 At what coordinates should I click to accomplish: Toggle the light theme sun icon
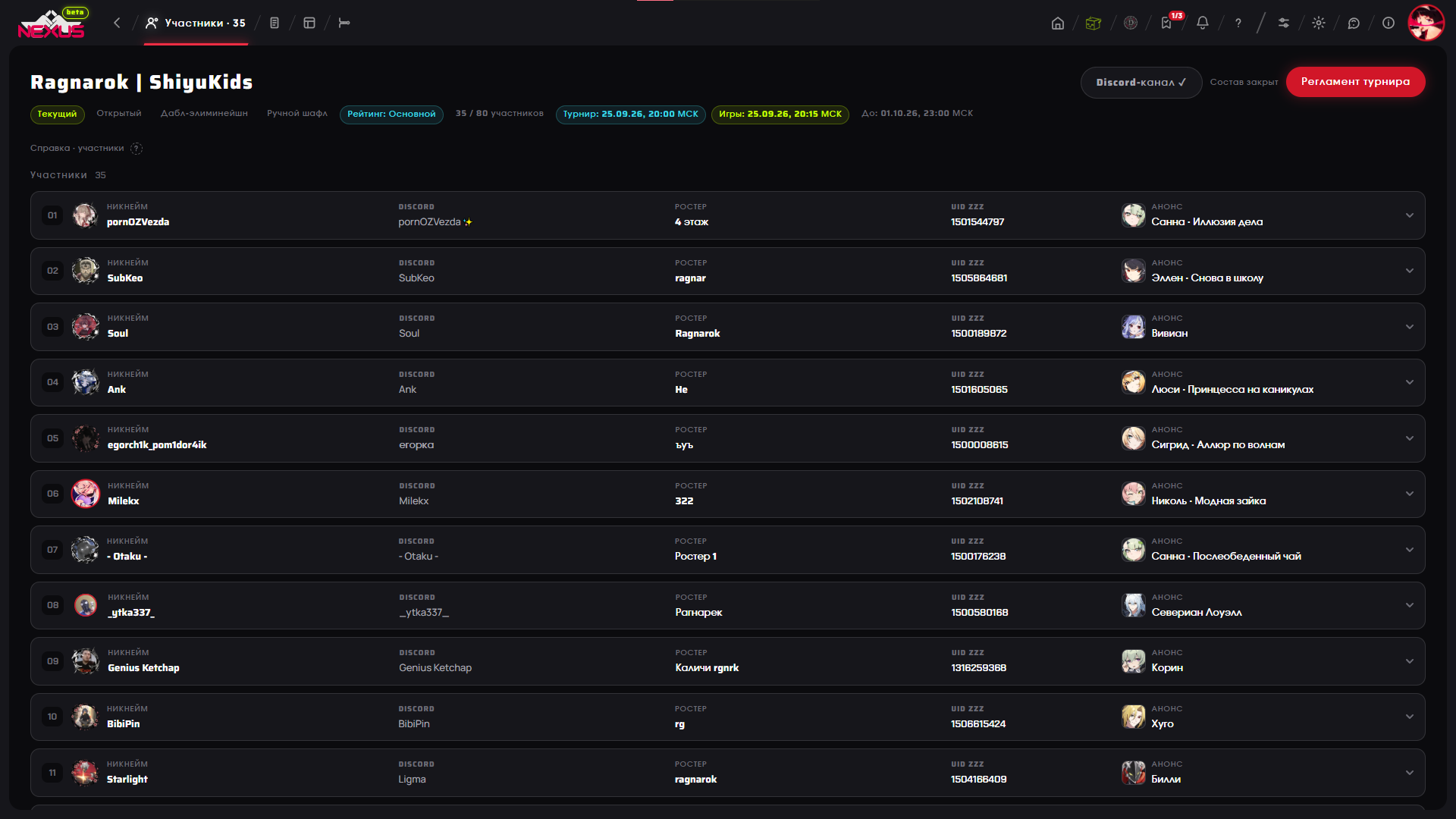[1319, 23]
